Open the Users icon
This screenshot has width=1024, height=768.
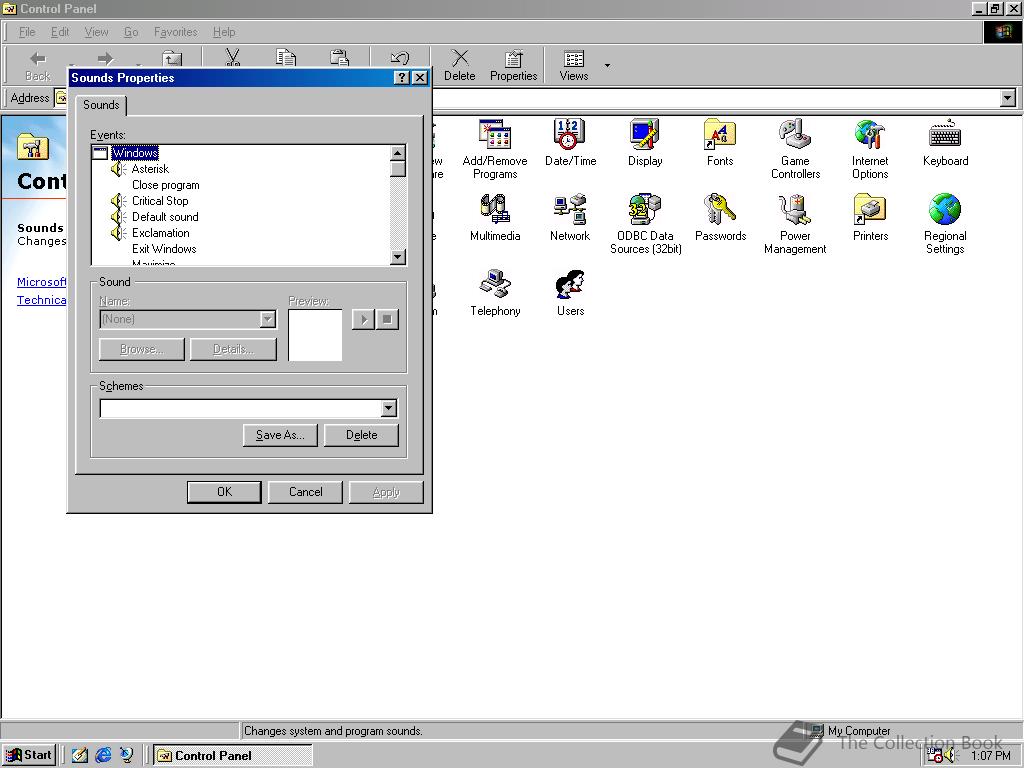point(570,286)
